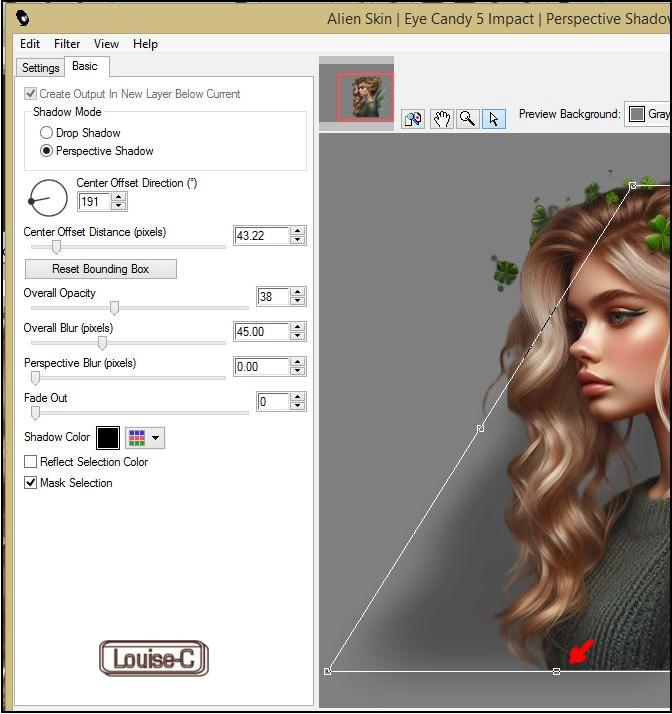The height and width of the screenshot is (714, 672).
Task: Click the Fade Out input field
Action: (273, 402)
